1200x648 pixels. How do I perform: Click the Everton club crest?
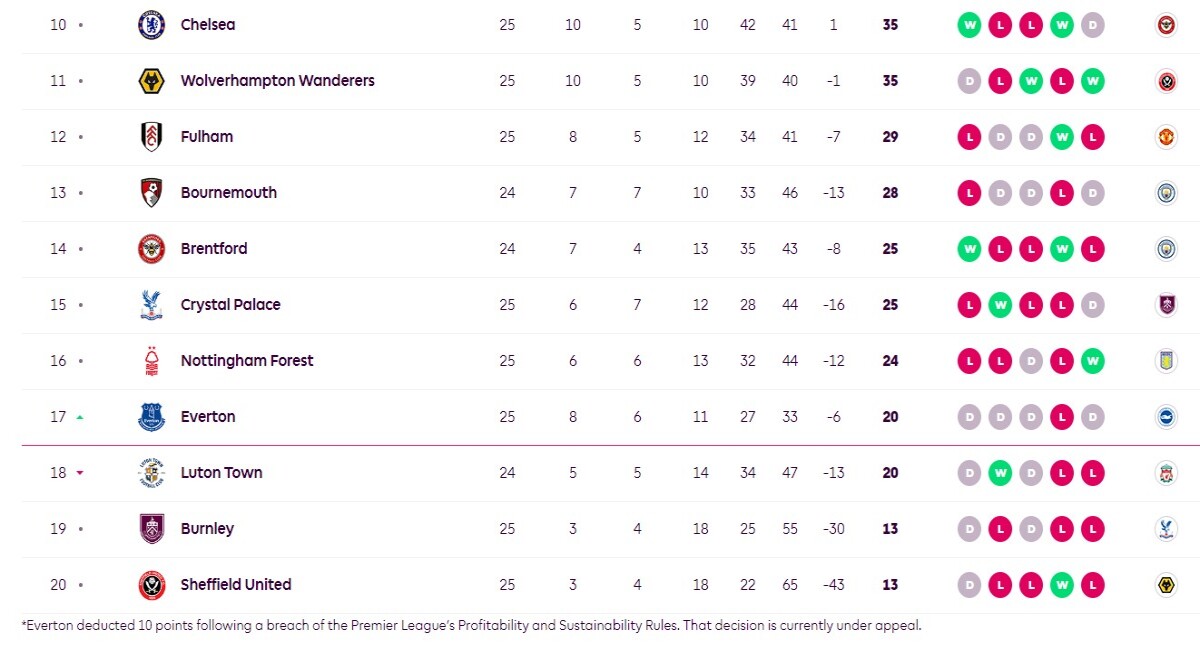pos(151,417)
